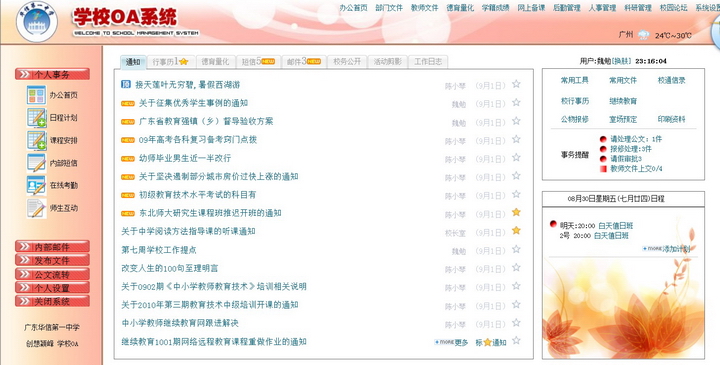
Task: Open 校园论坛 in top navigation
Action: pyautogui.click(x=674, y=8)
